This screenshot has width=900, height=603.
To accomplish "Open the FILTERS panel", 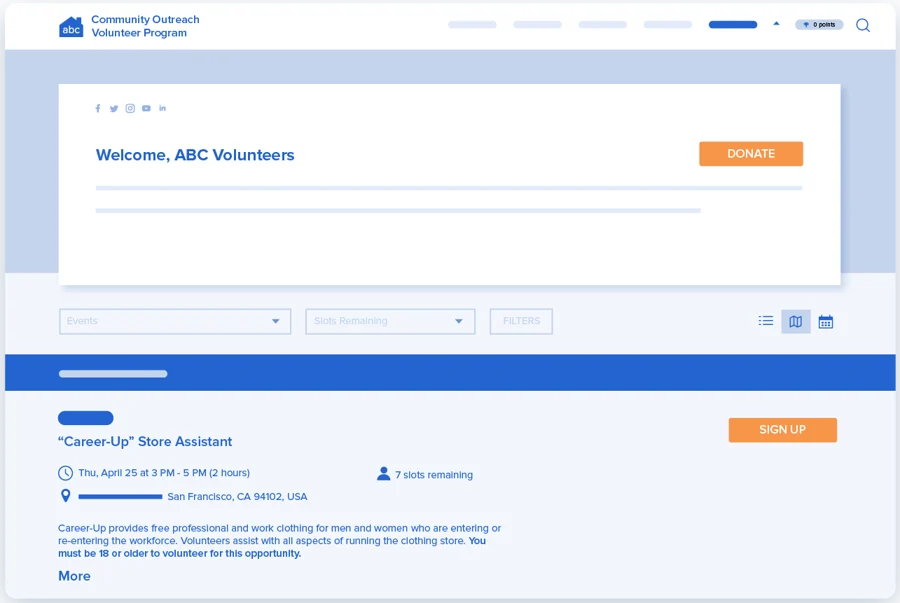I will coord(520,321).
